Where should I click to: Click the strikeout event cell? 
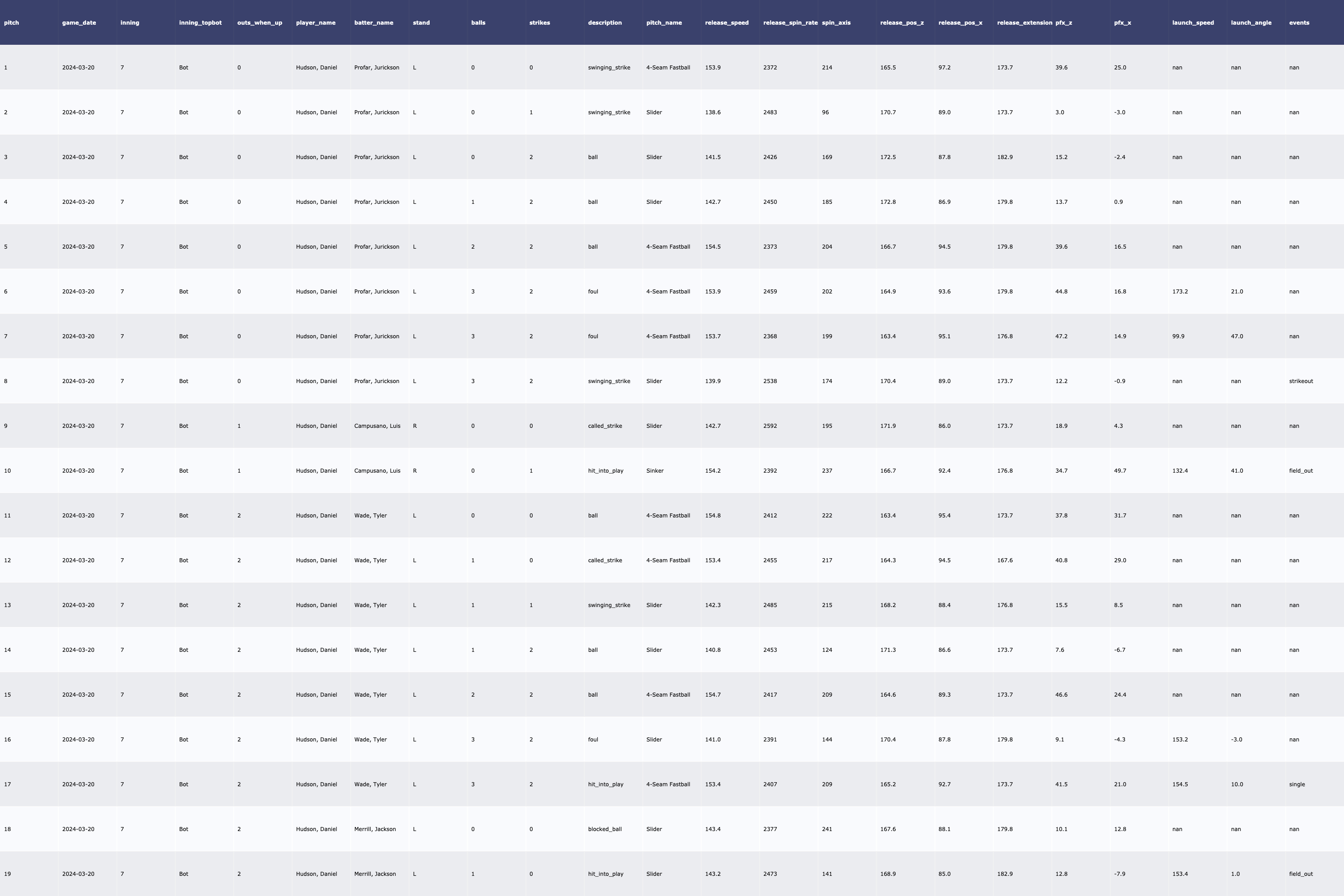click(x=1301, y=381)
